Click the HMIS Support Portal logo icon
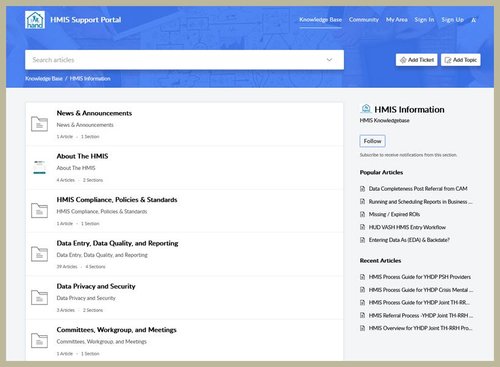 click(35, 20)
